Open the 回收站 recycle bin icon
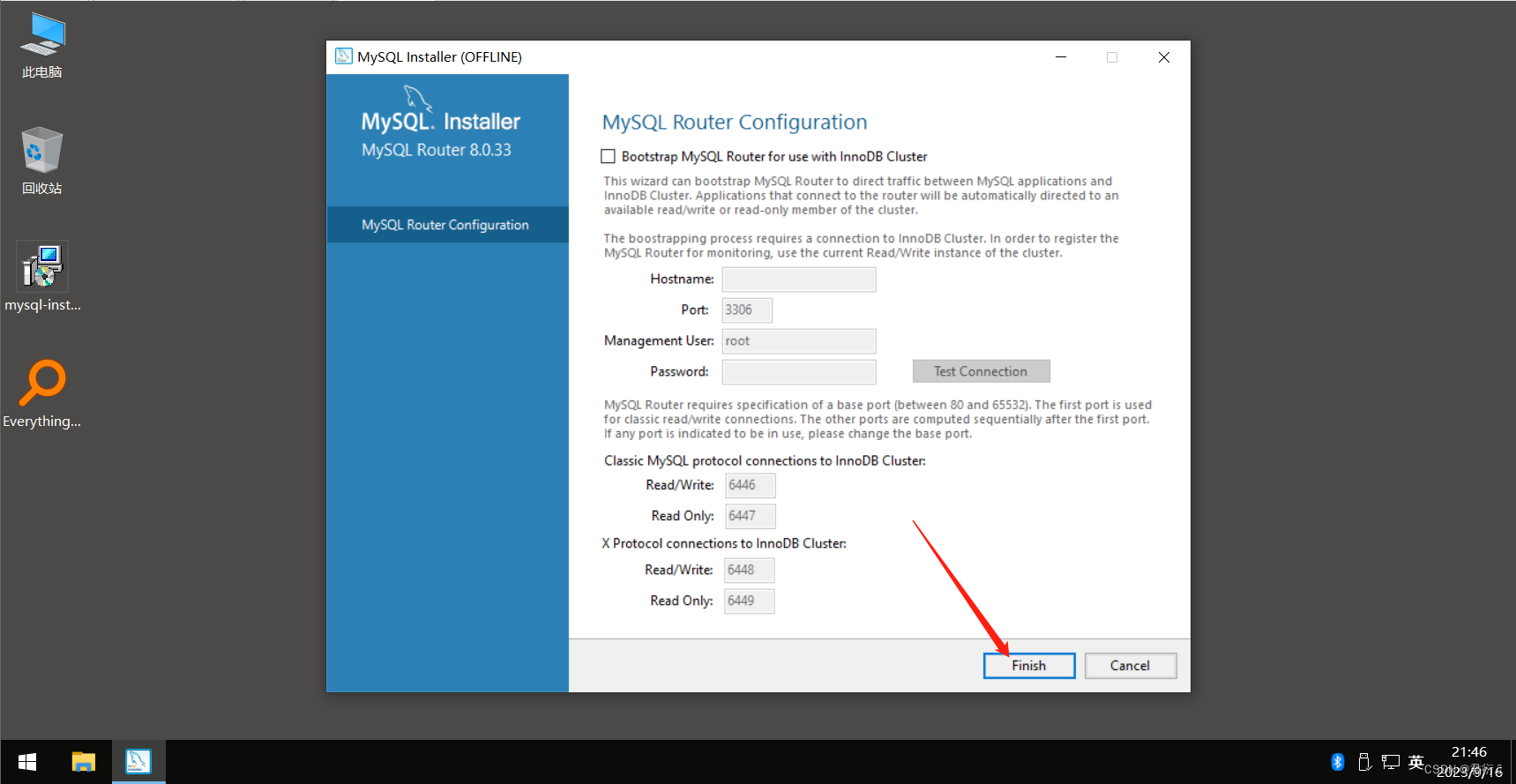 click(42, 161)
